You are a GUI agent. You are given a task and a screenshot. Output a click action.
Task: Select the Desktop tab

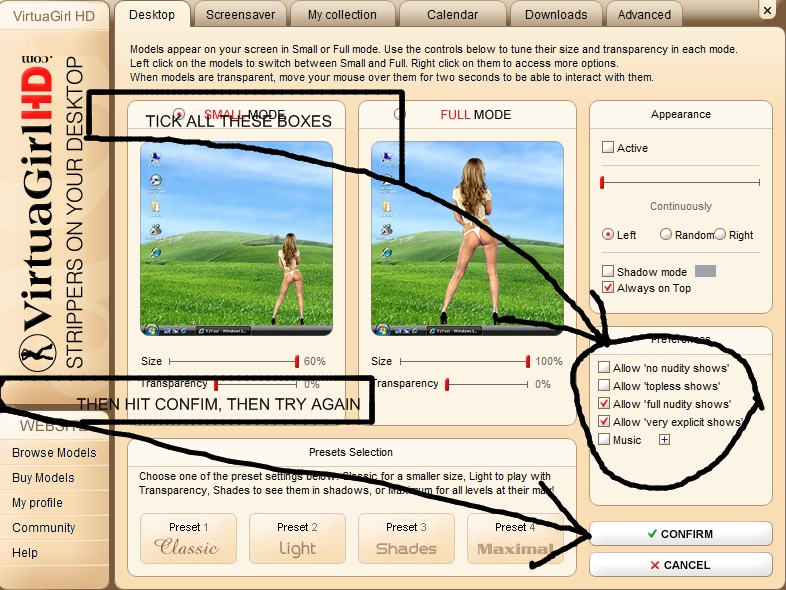click(152, 15)
